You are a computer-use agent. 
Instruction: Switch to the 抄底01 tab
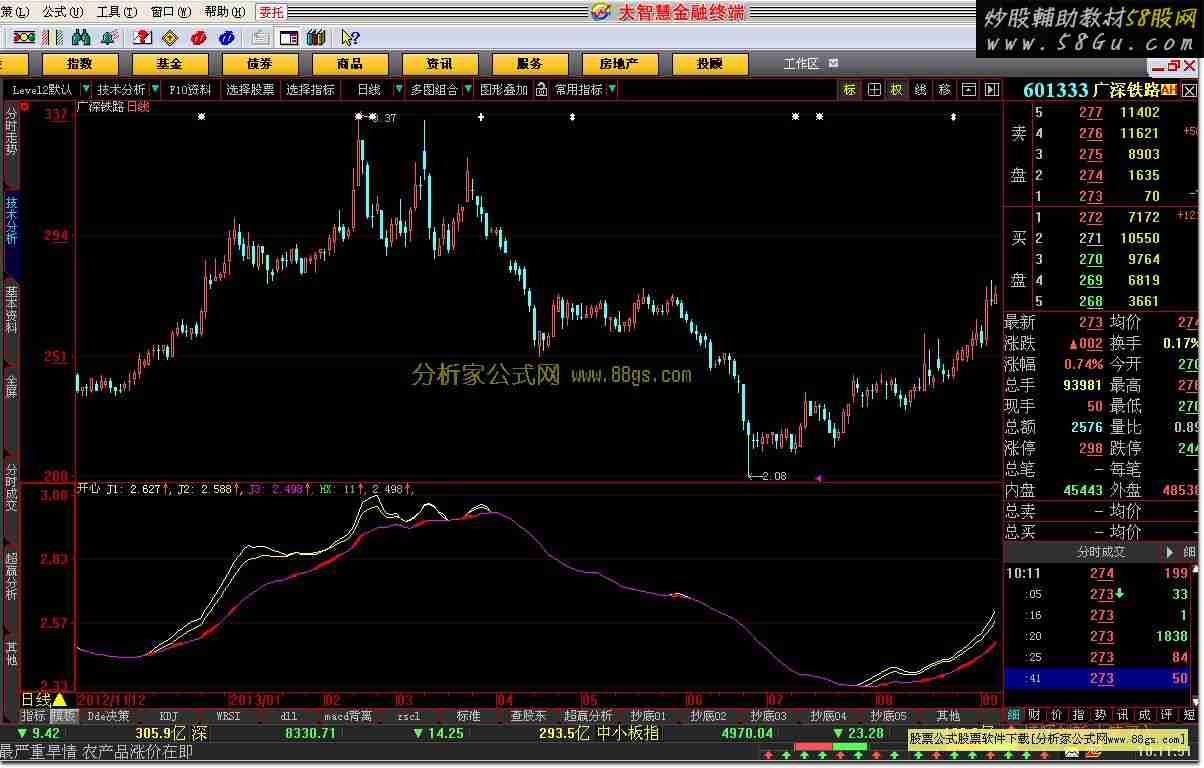click(x=649, y=716)
